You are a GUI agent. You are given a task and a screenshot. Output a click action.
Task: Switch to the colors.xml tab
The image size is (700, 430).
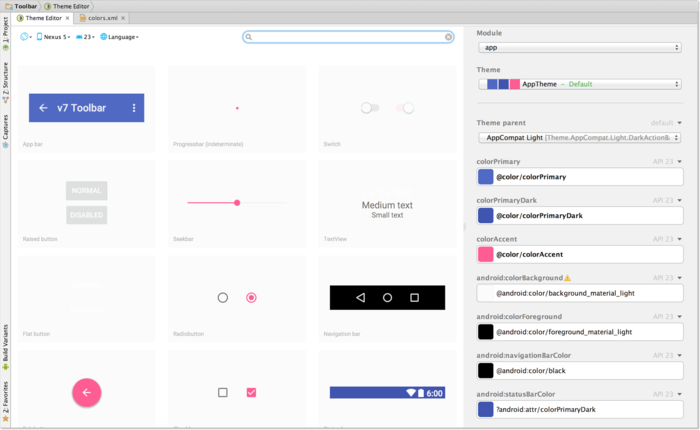(x=103, y=18)
